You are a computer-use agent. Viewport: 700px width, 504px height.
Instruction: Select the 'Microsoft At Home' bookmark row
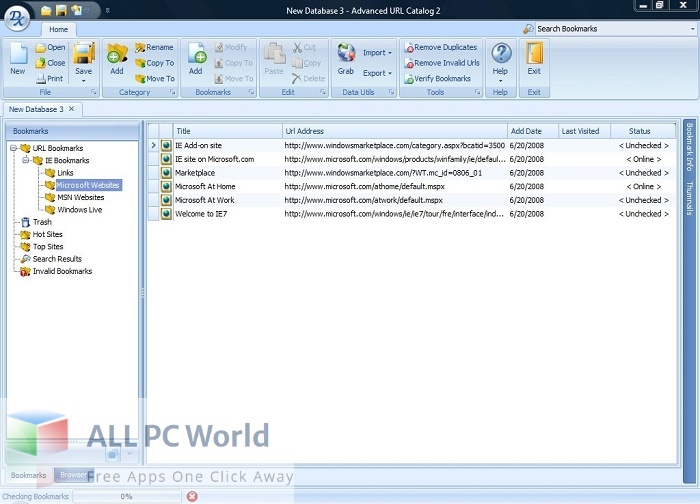[x=412, y=186]
